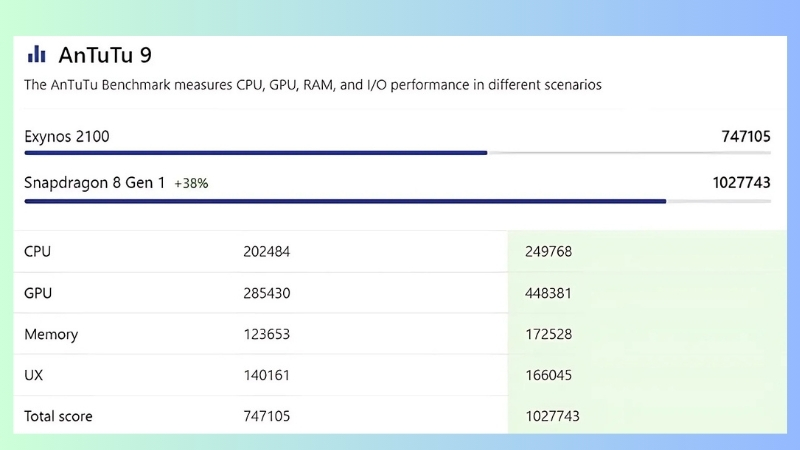Viewport: 800px width, 450px height.
Task: Click the Exynos CPU score 202484
Action: point(267,252)
